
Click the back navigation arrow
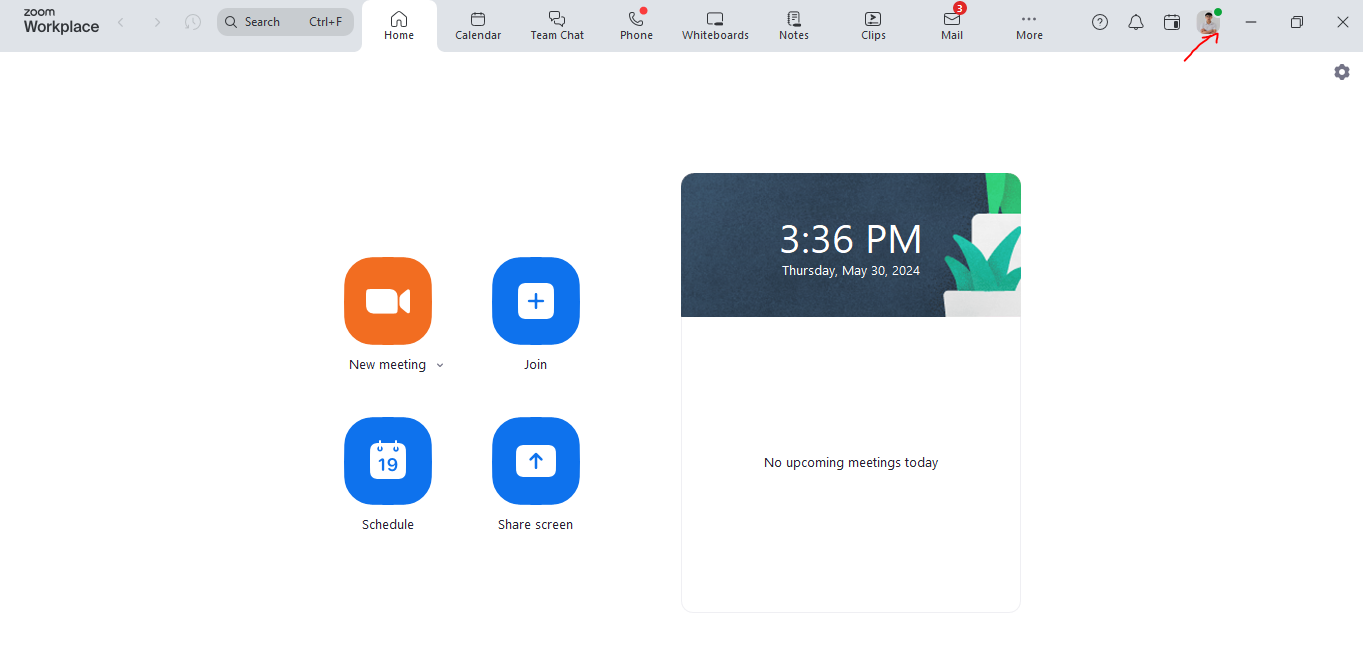(121, 22)
